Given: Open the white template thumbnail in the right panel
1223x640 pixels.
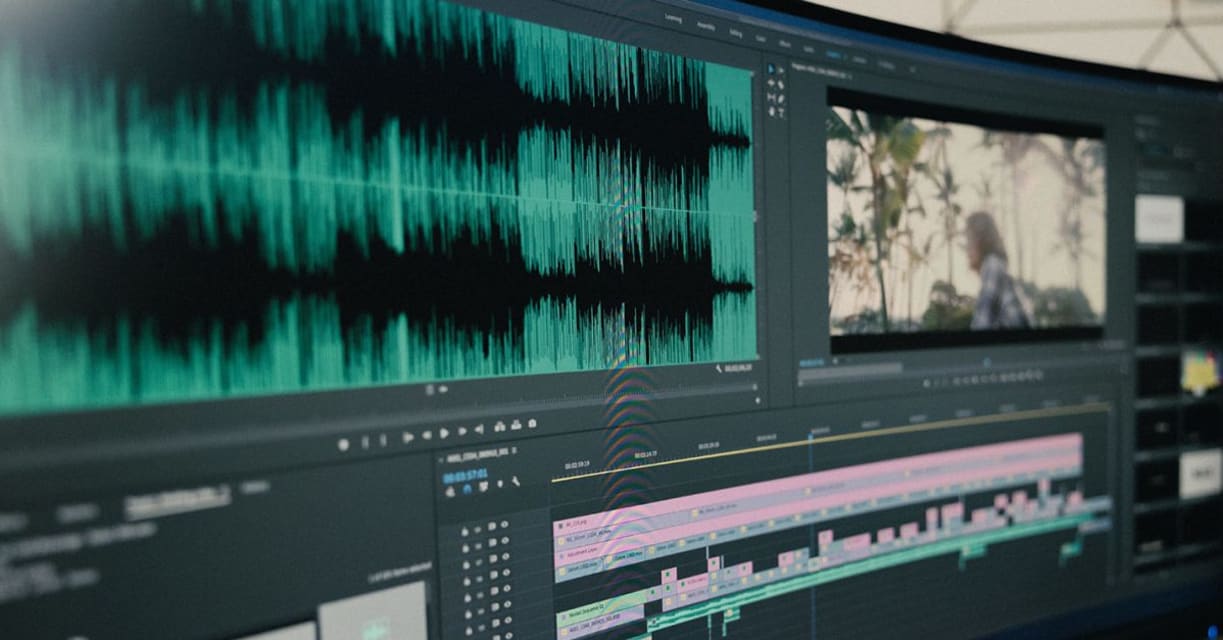Looking at the screenshot, I should click(x=1159, y=218).
